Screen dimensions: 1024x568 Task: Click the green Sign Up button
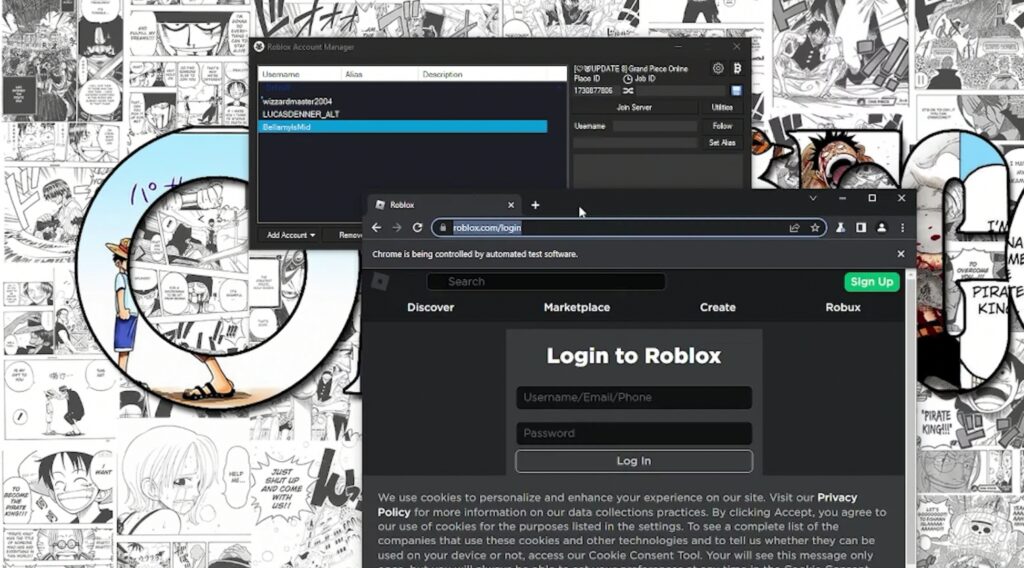click(x=871, y=281)
